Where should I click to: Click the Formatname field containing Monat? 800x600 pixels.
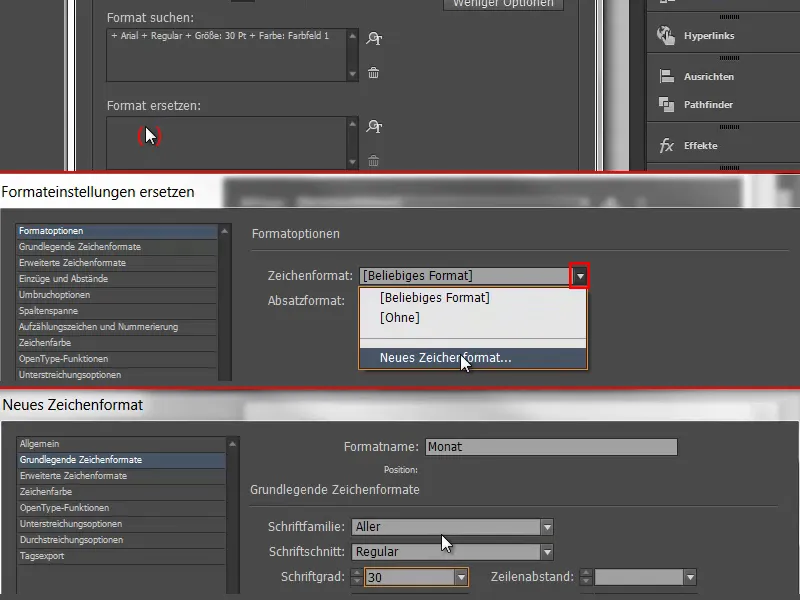[552, 447]
